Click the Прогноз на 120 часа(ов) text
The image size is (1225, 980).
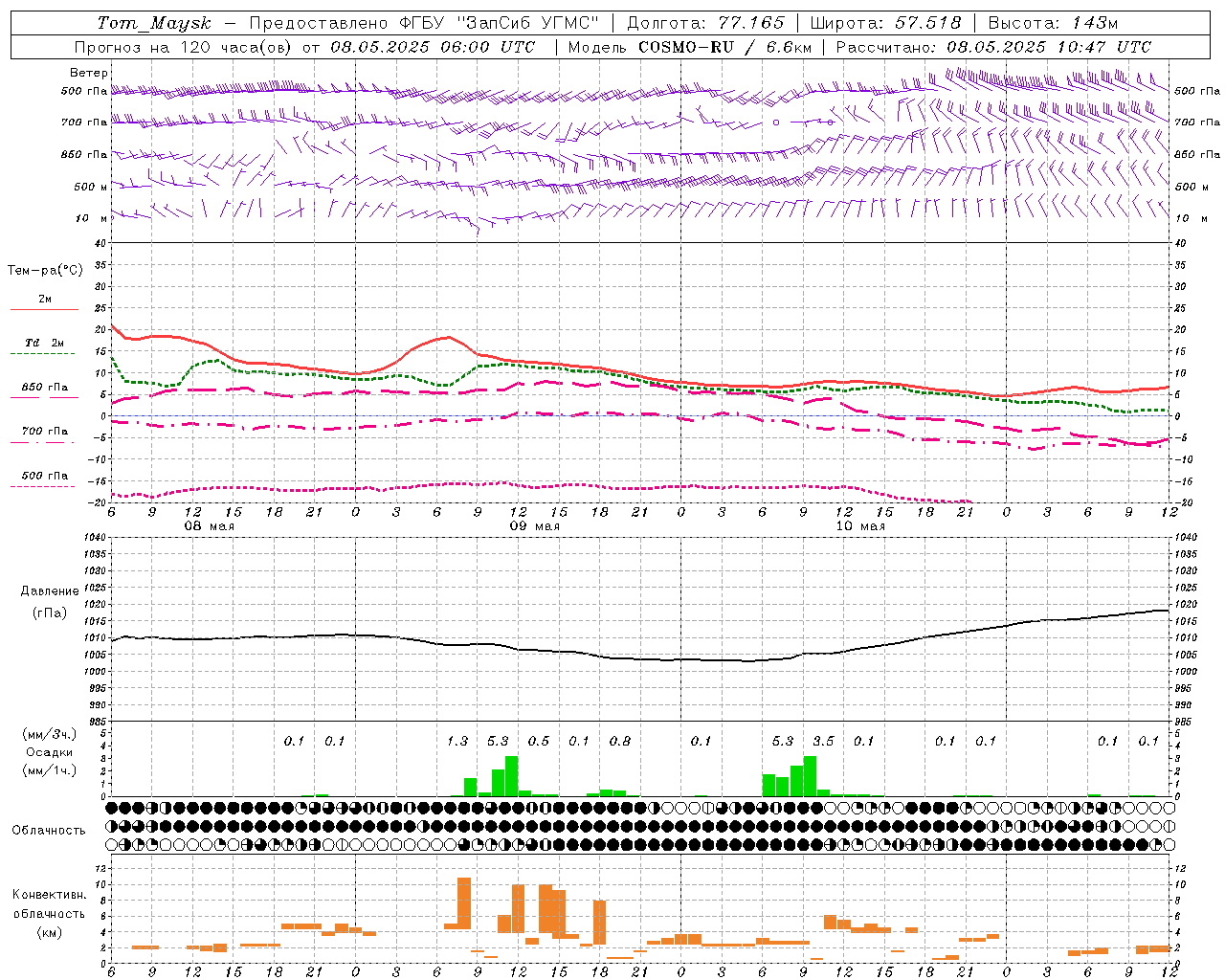tap(185, 47)
